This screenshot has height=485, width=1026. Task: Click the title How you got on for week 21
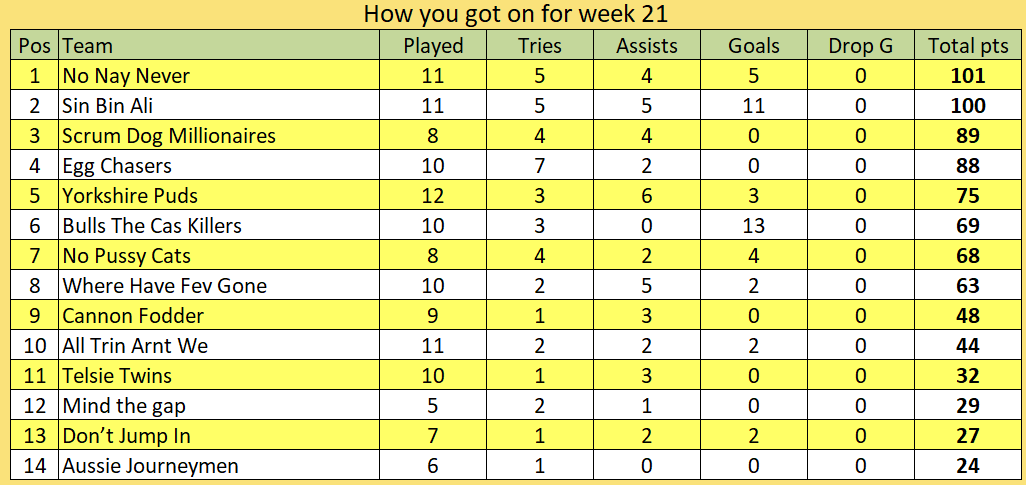[515, 14]
